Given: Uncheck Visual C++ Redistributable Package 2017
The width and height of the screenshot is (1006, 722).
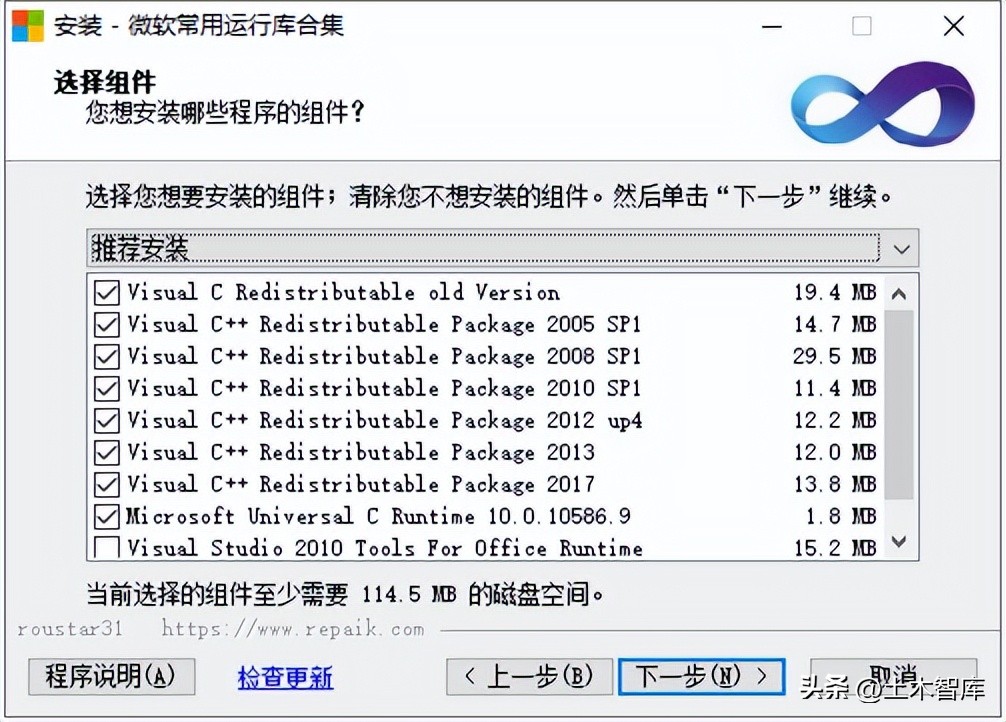Looking at the screenshot, I should 109,484.
